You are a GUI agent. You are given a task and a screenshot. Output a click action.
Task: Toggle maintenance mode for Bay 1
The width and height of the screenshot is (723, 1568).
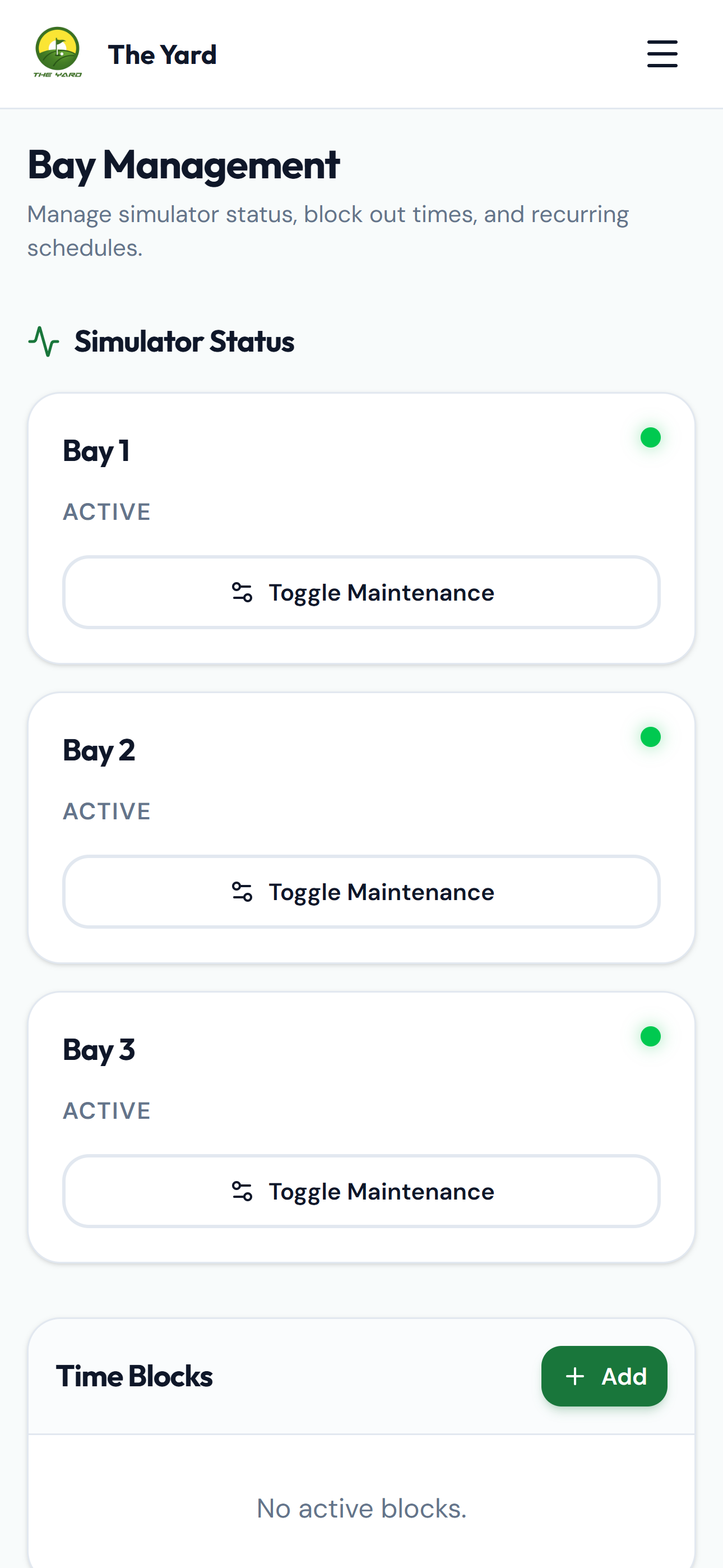pyautogui.click(x=361, y=592)
